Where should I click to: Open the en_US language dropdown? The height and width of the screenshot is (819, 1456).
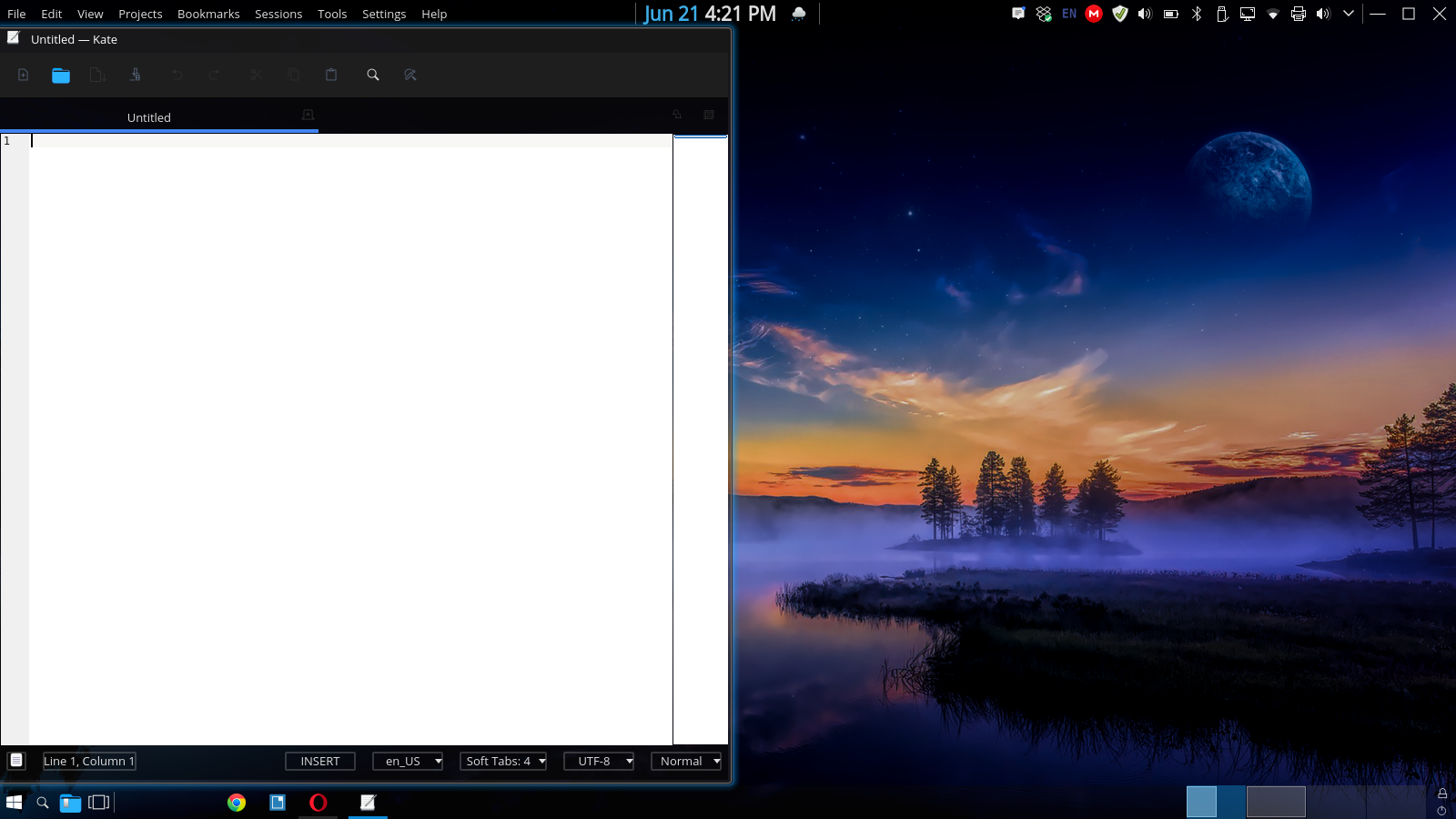pyautogui.click(x=408, y=761)
